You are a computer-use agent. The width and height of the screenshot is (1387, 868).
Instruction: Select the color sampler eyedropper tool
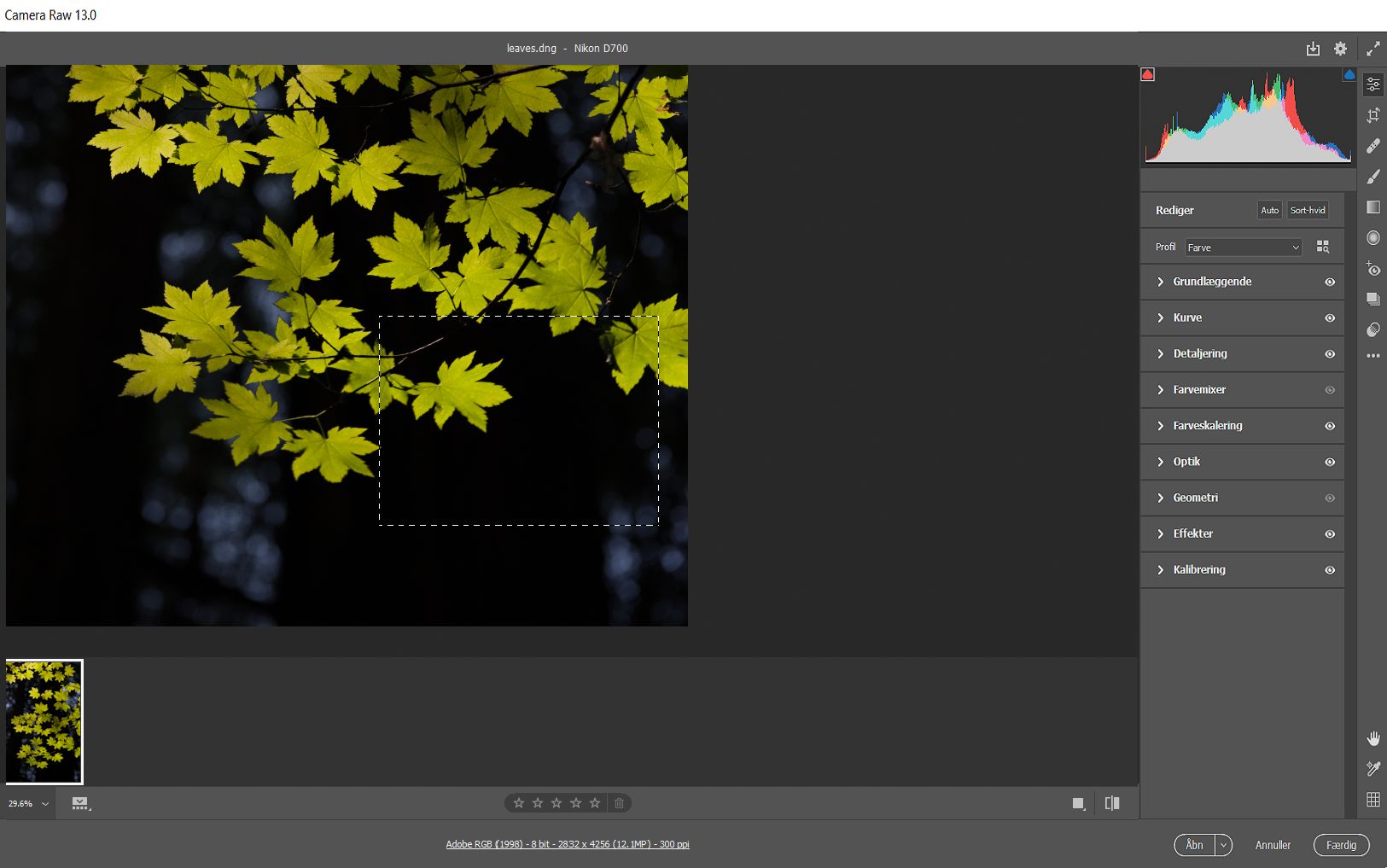1372,769
